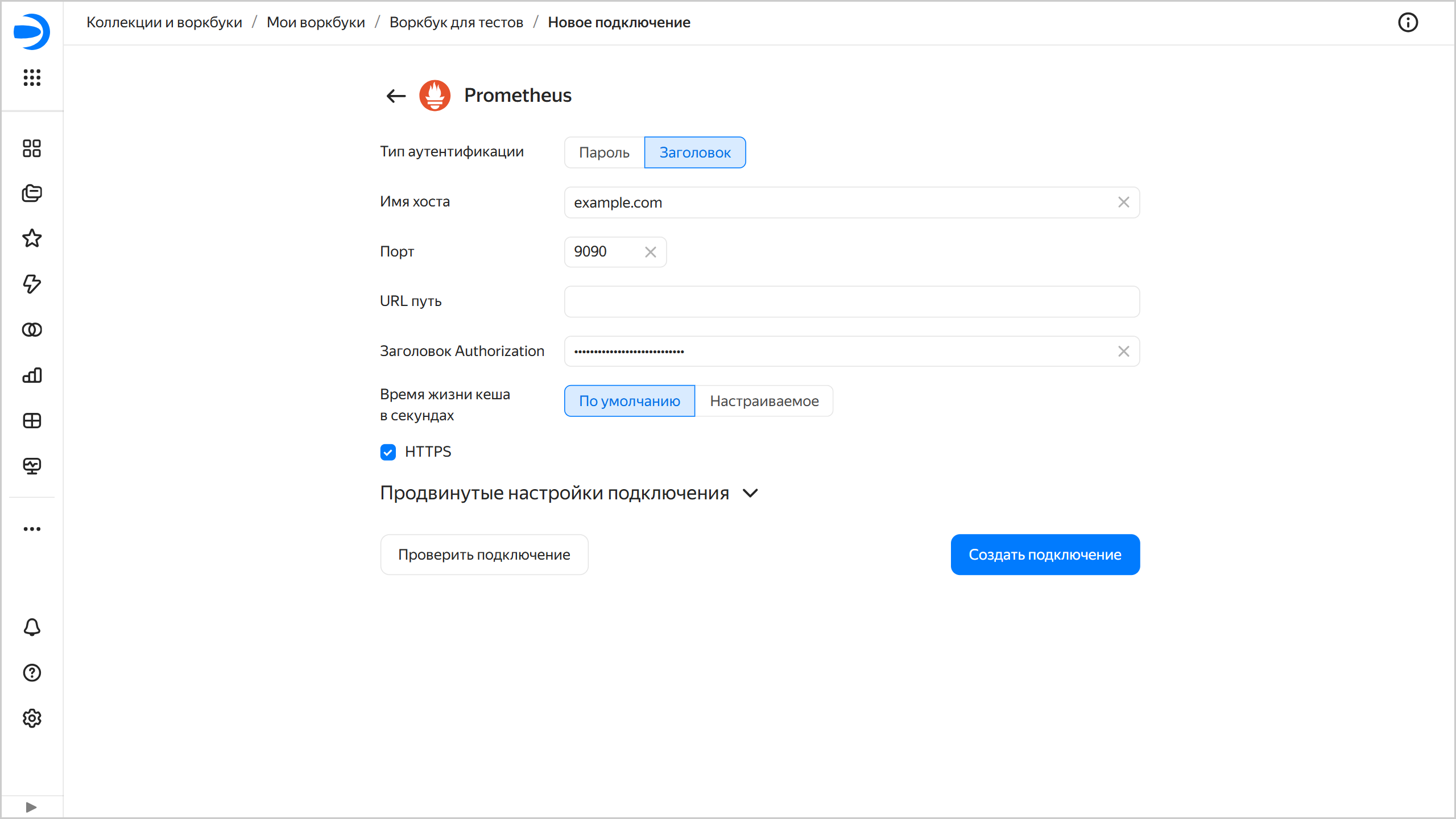Open the three-dots more menu in sidebar

click(x=32, y=529)
